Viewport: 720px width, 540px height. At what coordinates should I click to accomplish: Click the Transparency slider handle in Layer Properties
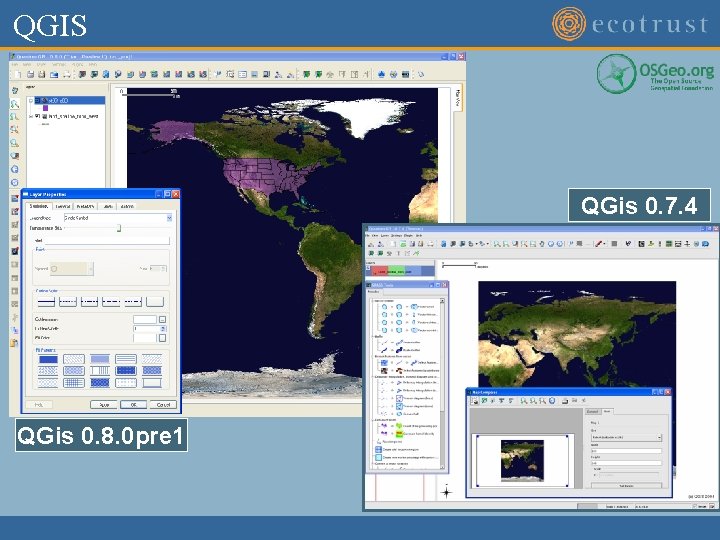coord(119,228)
